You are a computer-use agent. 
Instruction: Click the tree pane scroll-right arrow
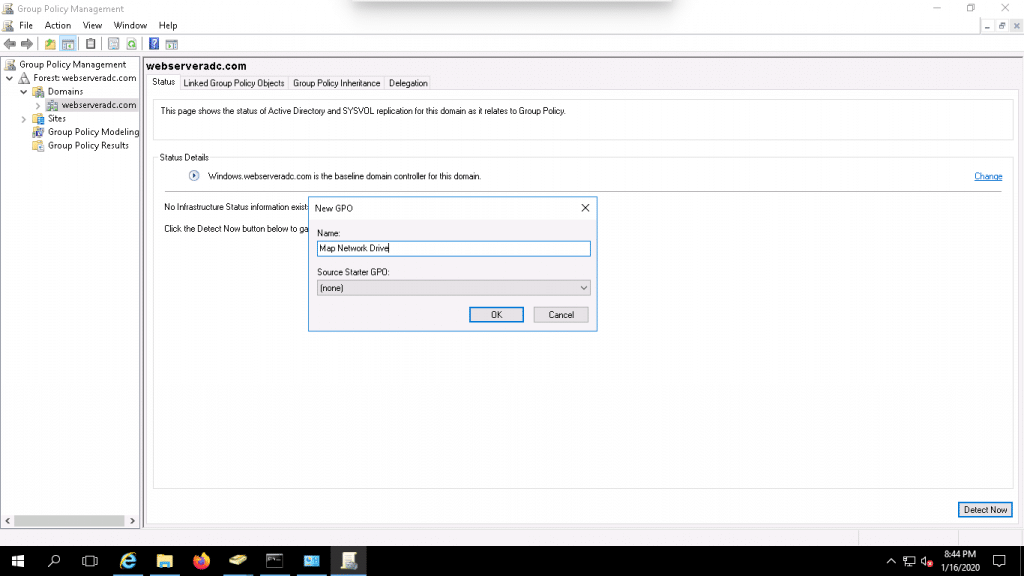pyautogui.click(x=132, y=520)
